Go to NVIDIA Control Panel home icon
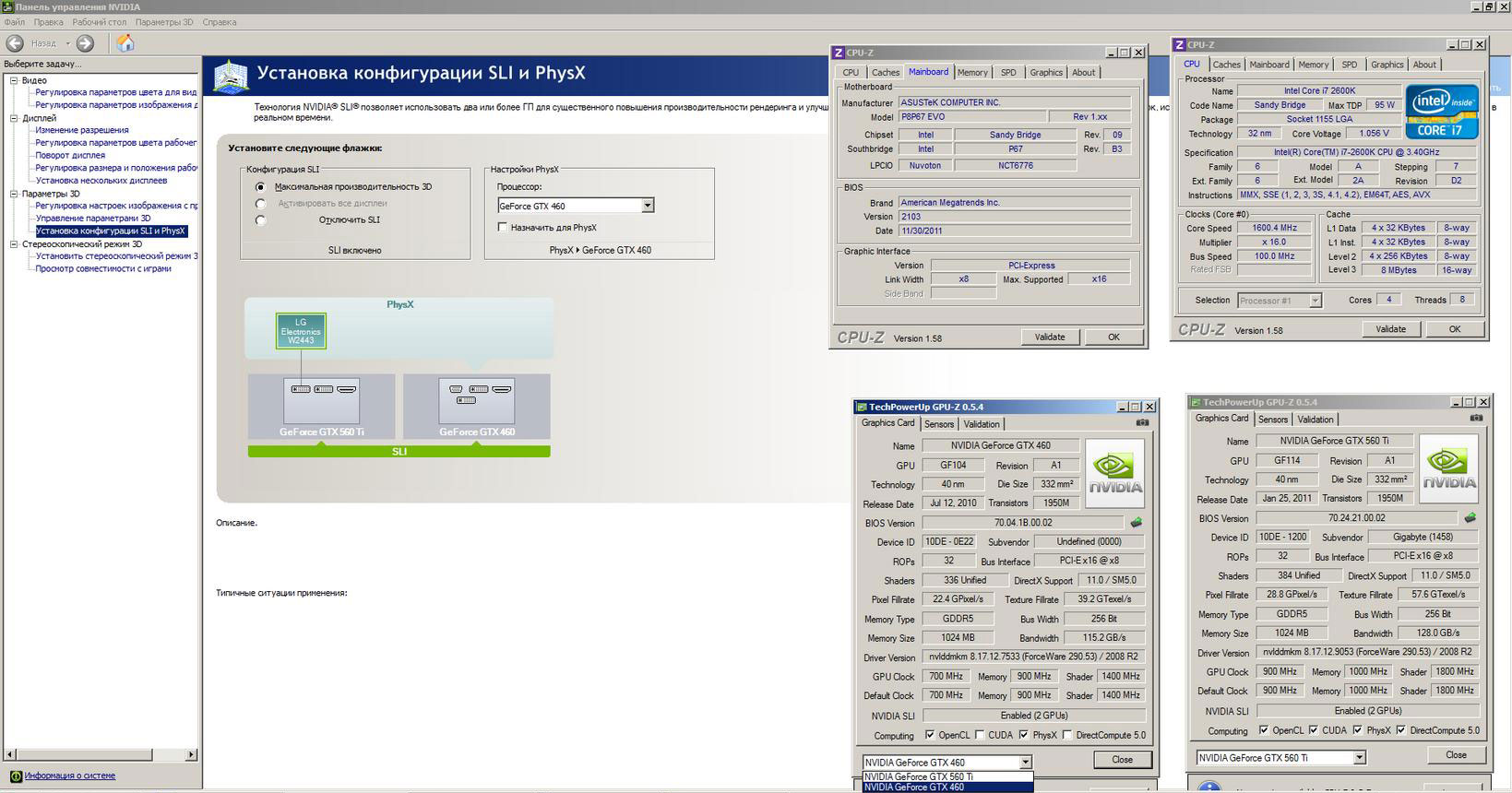 (125, 43)
